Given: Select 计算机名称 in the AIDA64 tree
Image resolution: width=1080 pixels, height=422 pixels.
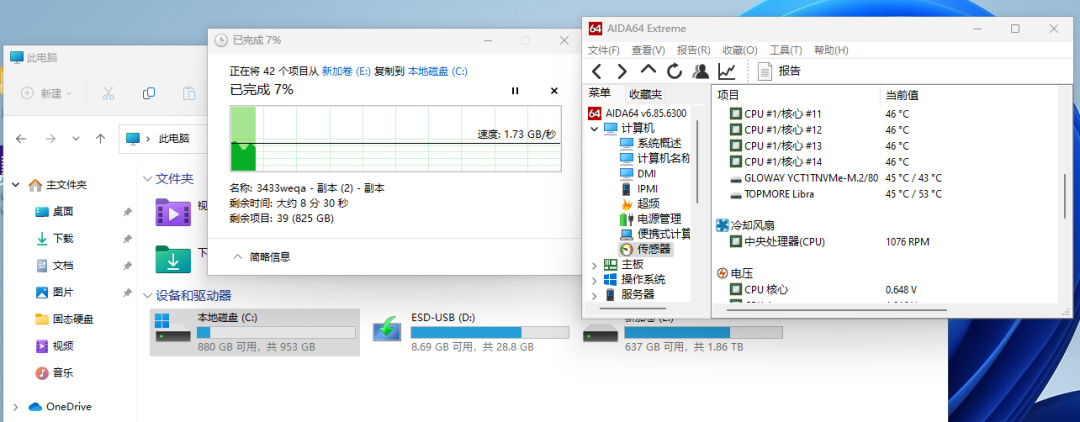Looking at the screenshot, I should click(x=654, y=158).
